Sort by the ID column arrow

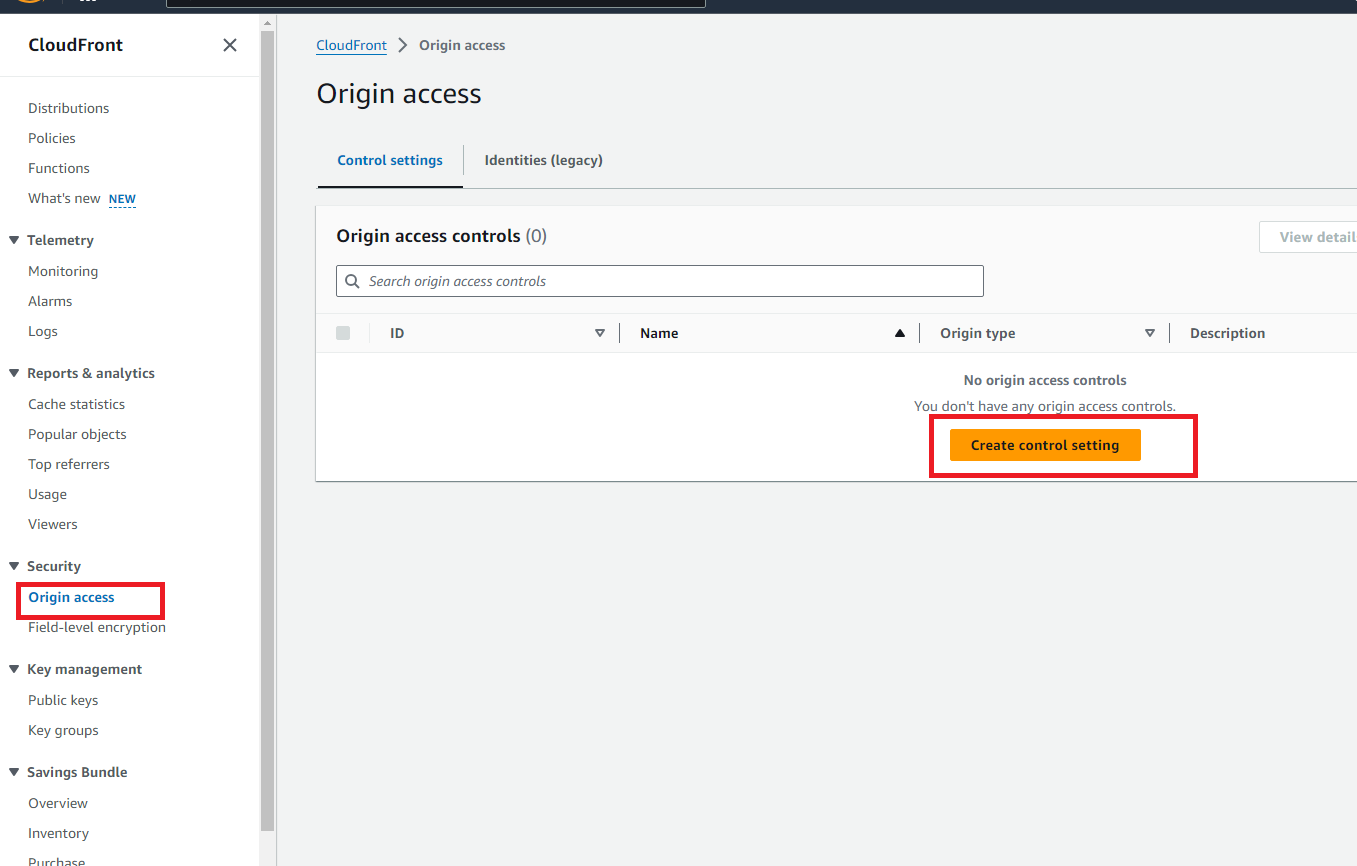(600, 333)
